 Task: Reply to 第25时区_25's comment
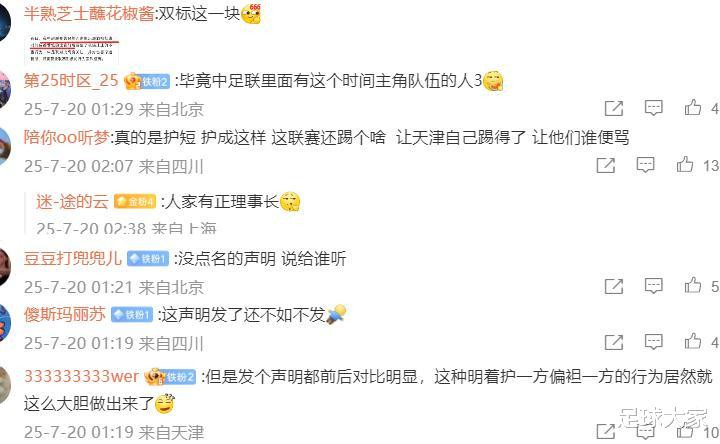tap(653, 108)
